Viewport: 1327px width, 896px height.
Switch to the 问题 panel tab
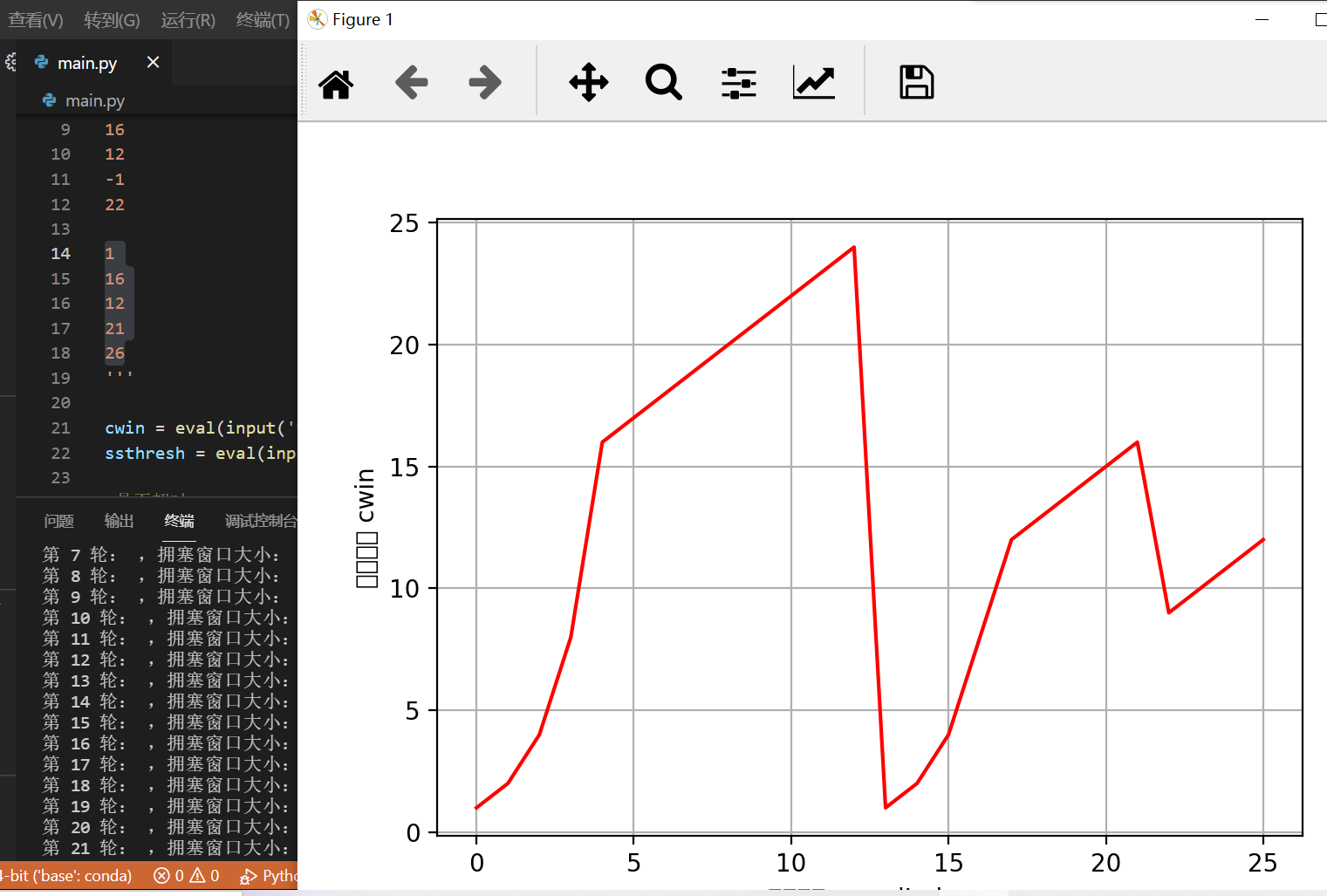[59, 521]
